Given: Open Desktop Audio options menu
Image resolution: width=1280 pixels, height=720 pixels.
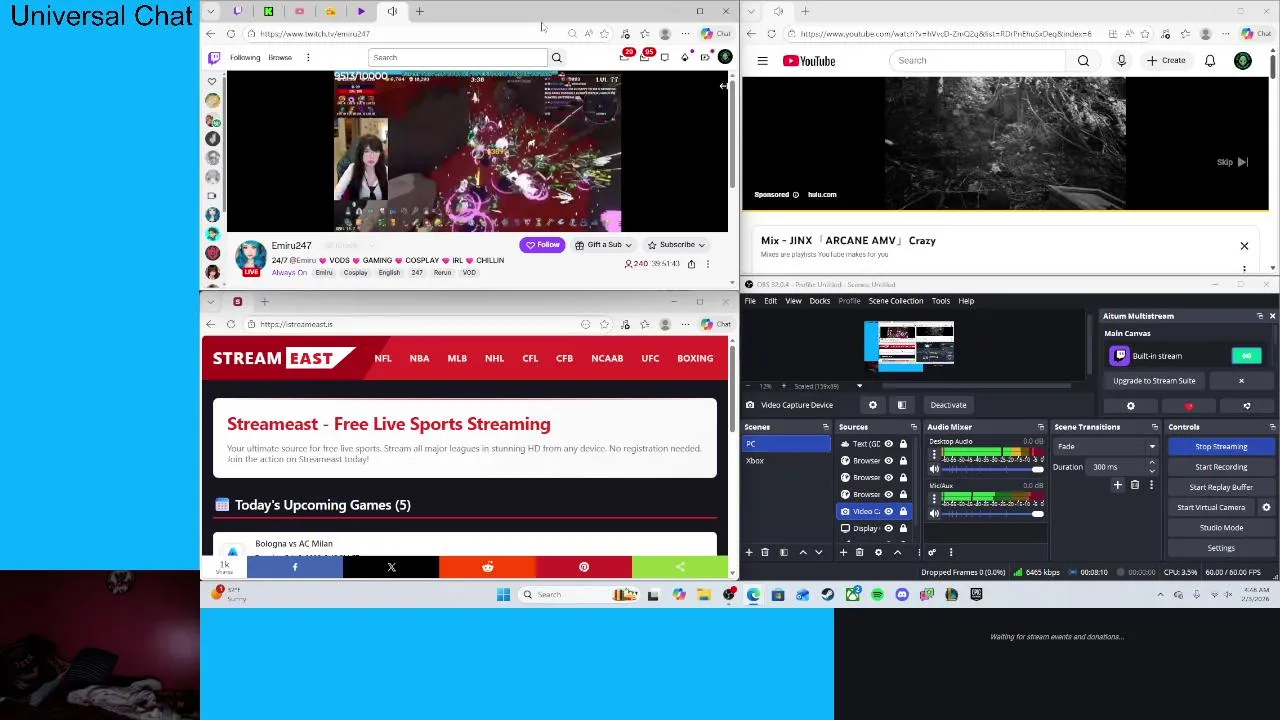Looking at the screenshot, I should [x=934, y=454].
